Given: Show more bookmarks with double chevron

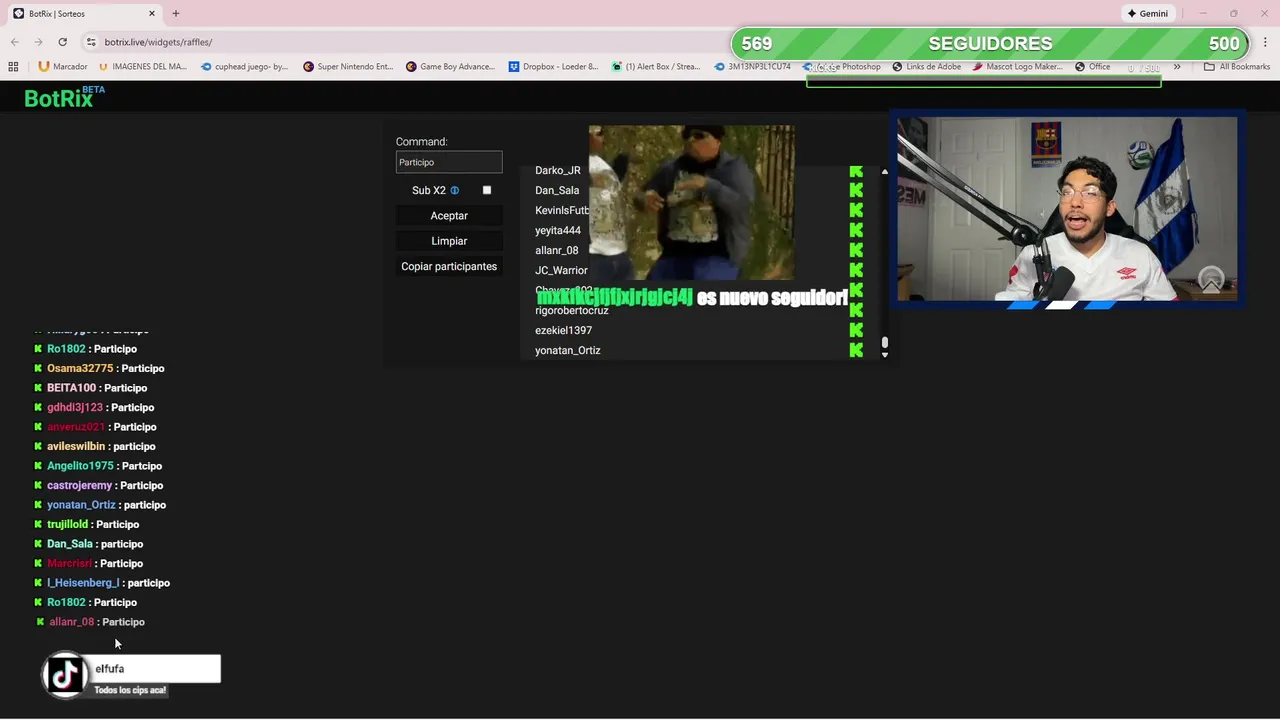Looking at the screenshot, I should click(x=1177, y=67).
